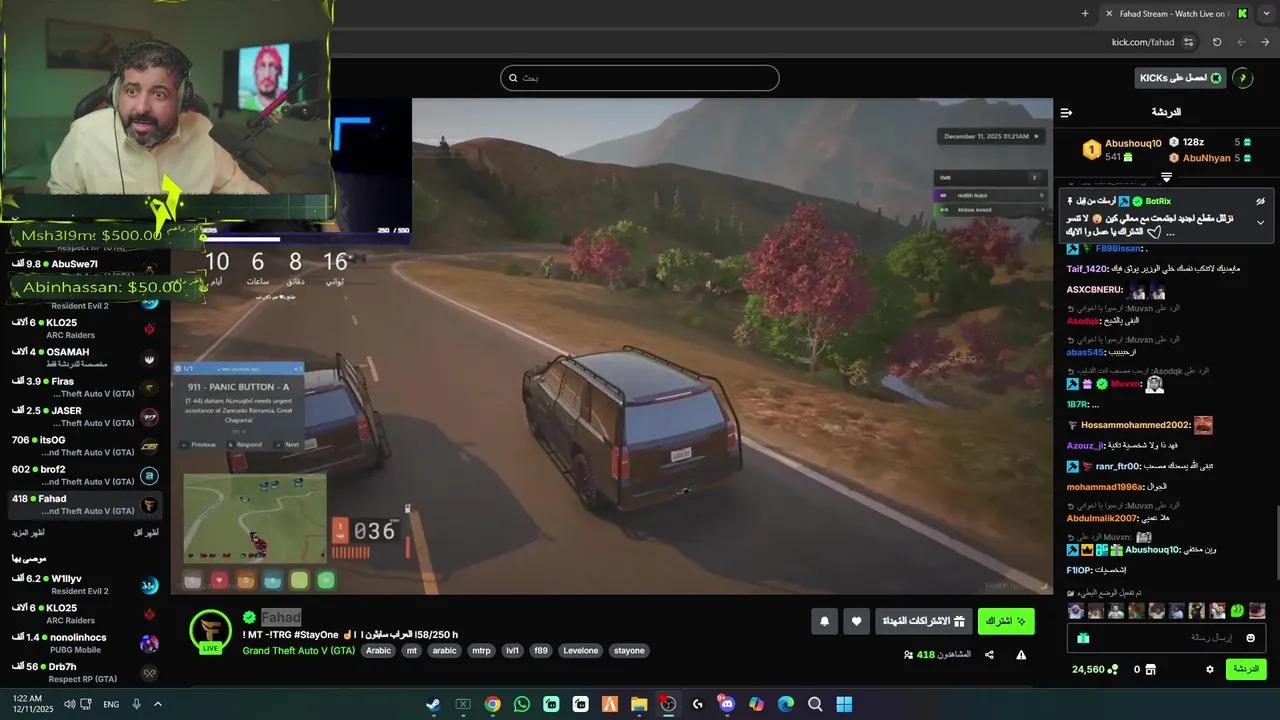Select the stayone stream tag
Viewport: 1280px width, 720px height.
tap(630, 650)
